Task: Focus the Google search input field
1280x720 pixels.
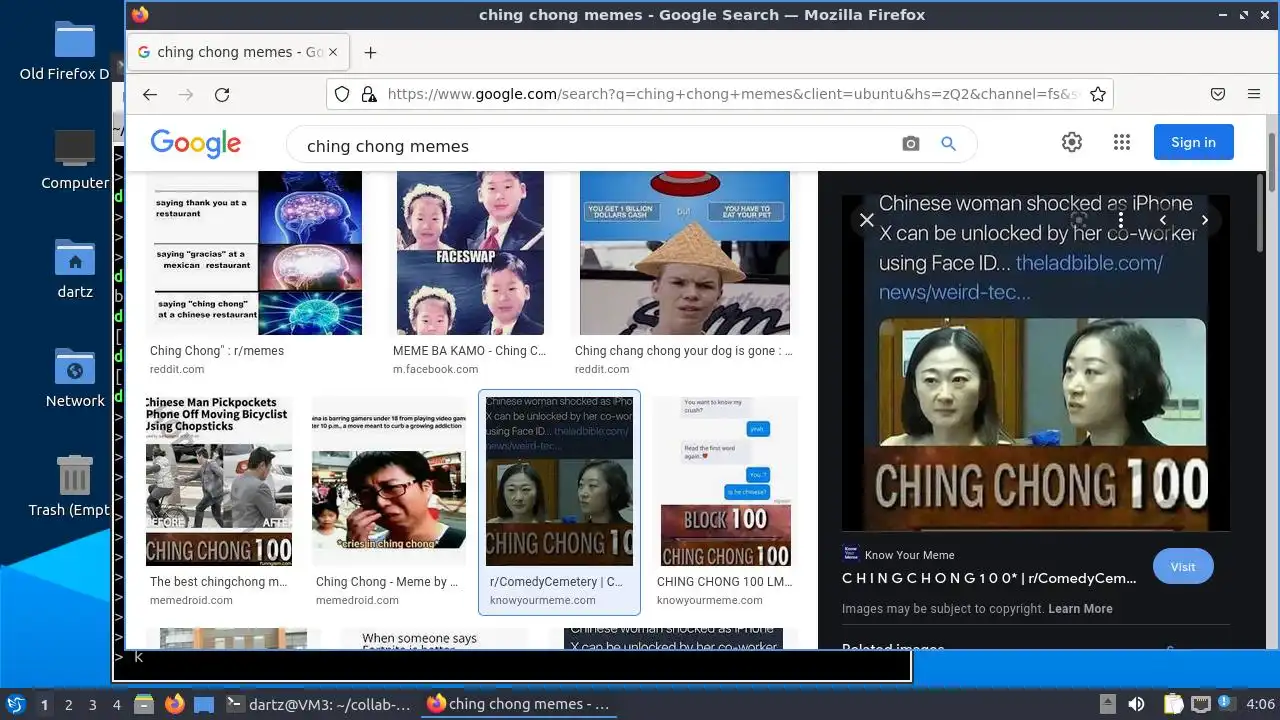Action: click(x=595, y=145)
